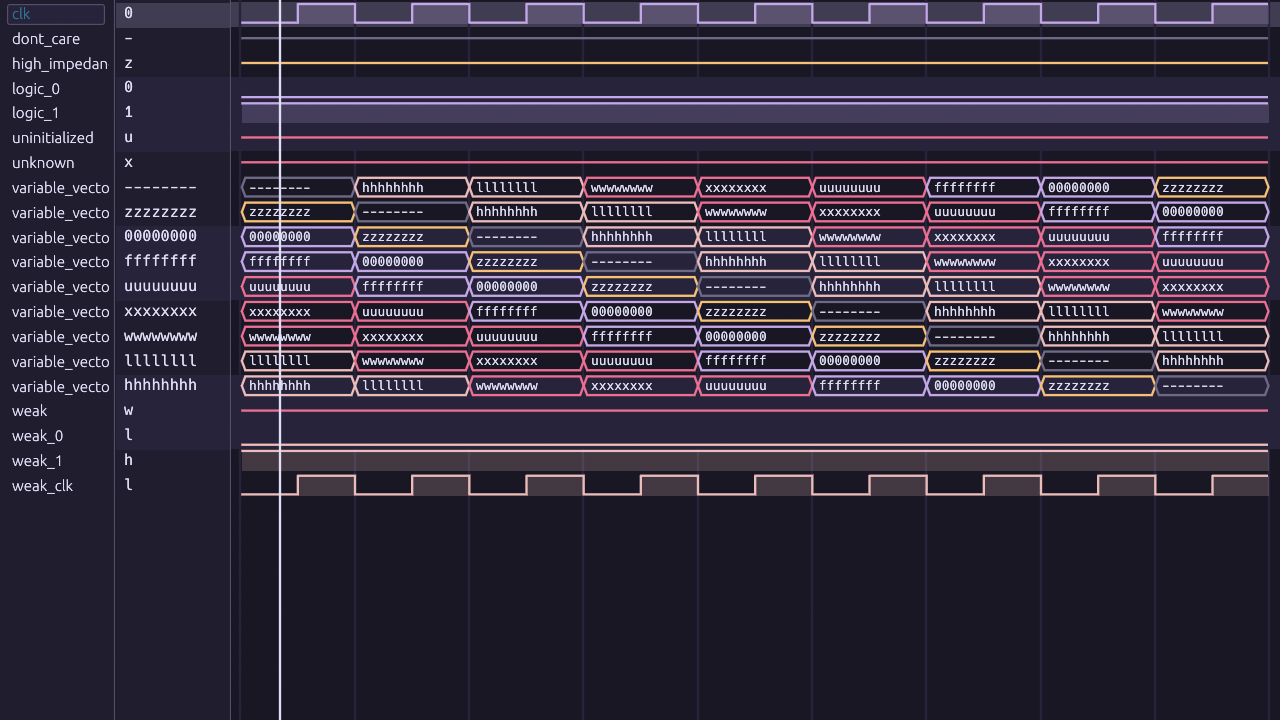
Task: Select the clk signal name
Action: click(22, 14)
